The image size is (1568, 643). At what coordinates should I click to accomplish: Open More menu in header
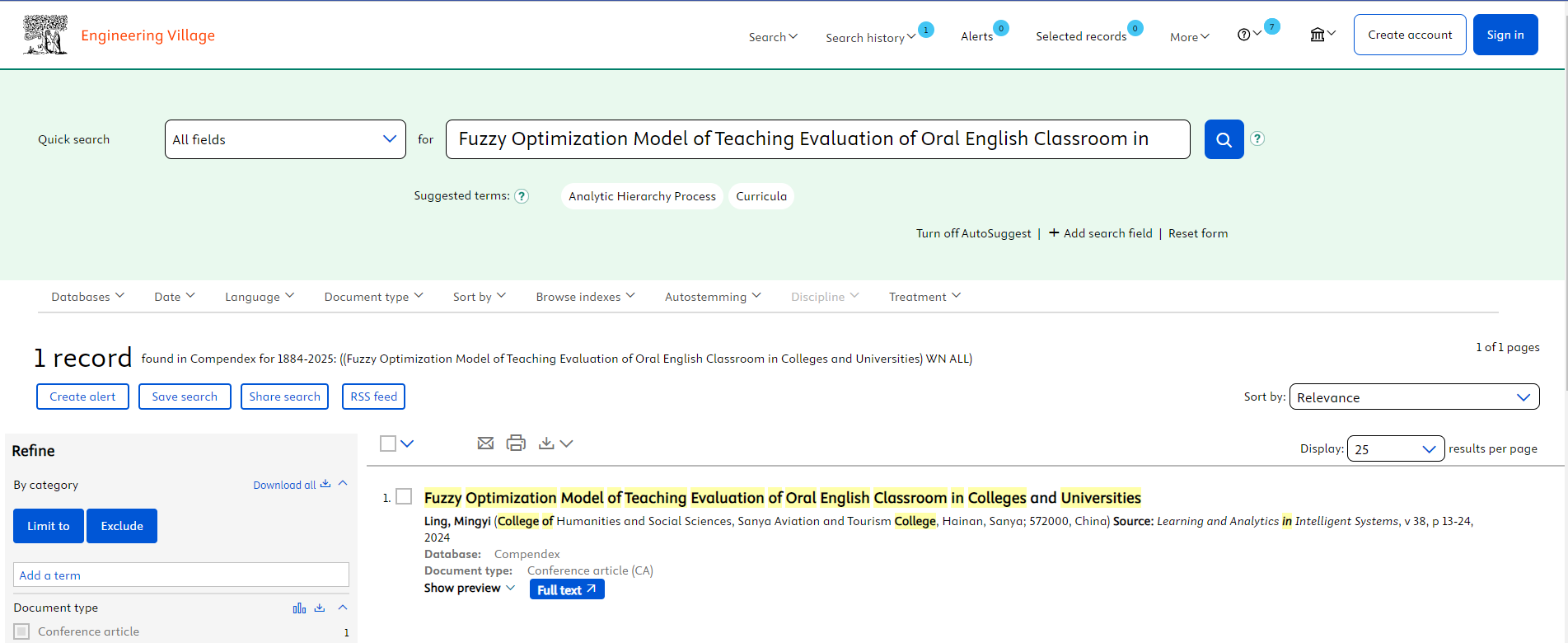1190,37
